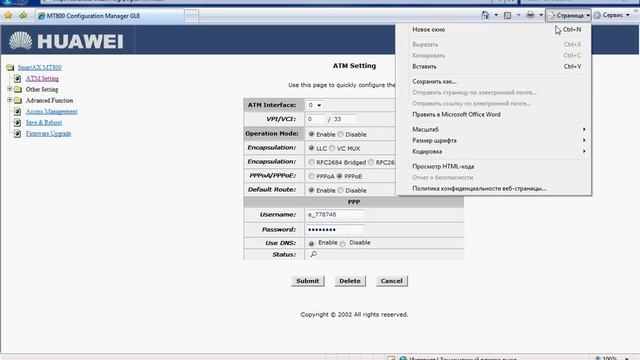Click the SmartAX MT800 folder icon
This screenshot has width=640, height=360.
coord(10,67)
